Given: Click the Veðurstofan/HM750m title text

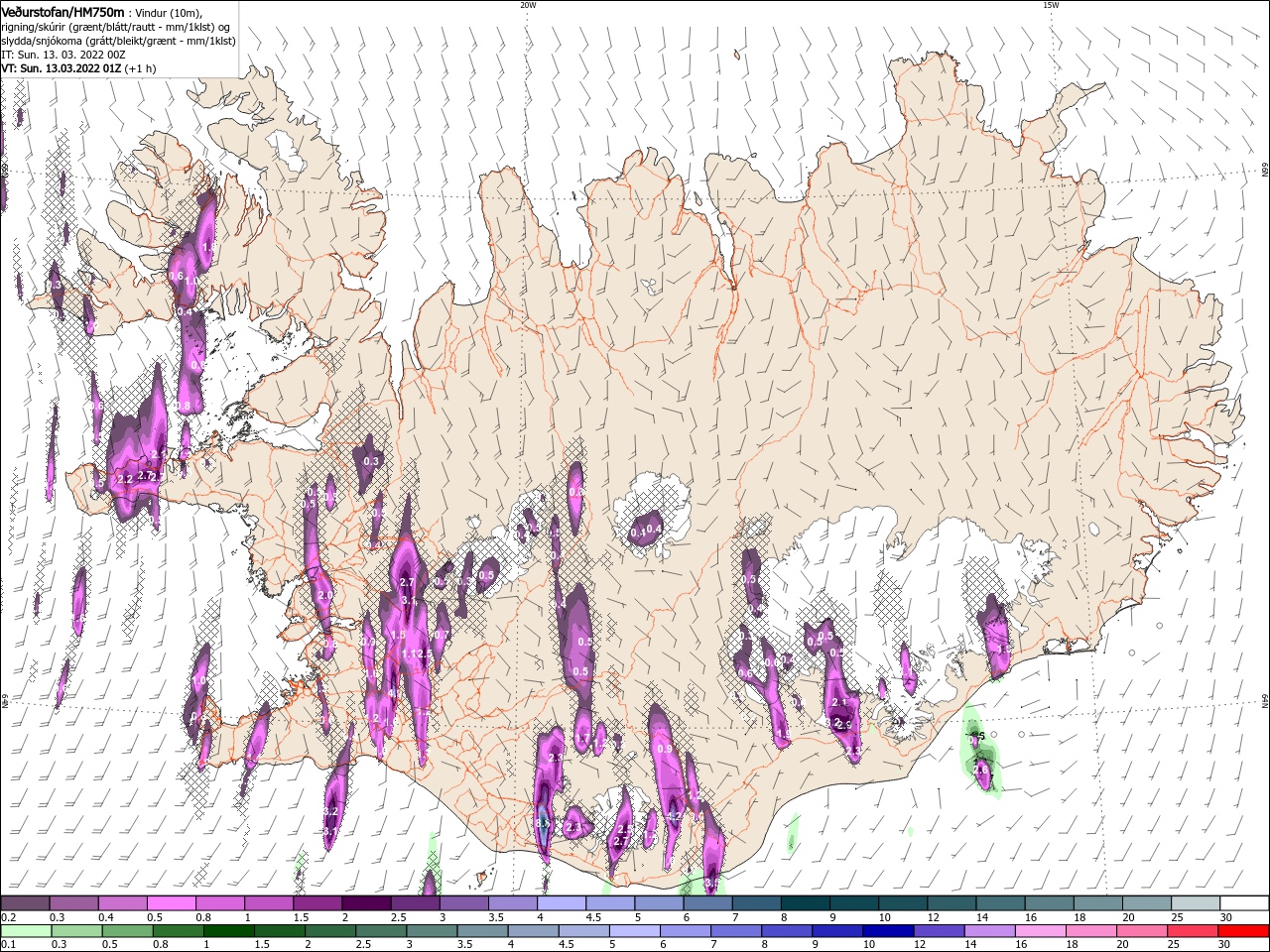Looking at the screenshot, I should 62,11.
